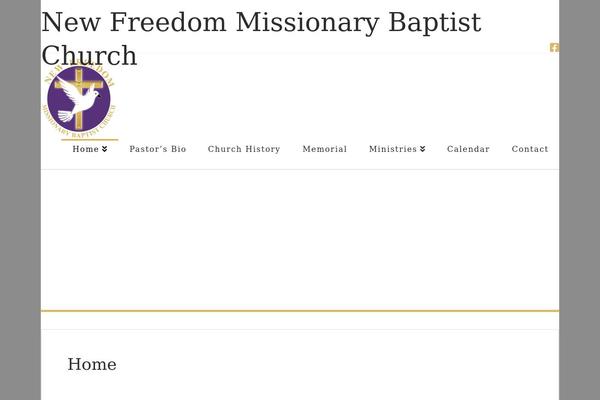
Task: Click the long gold divider line
Action: [x=300, y=311]
